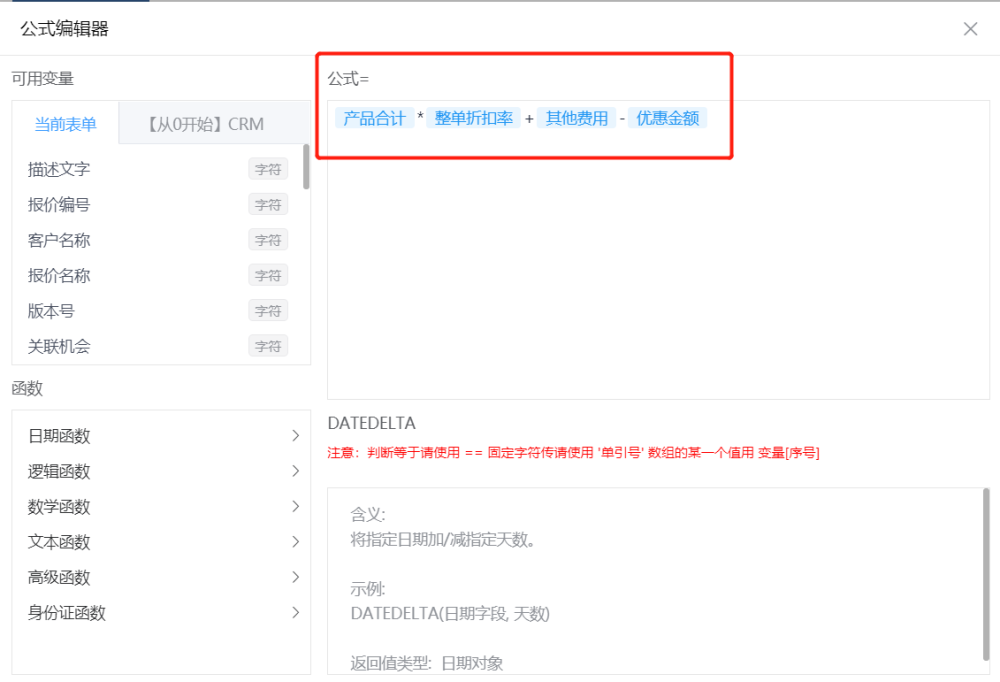Click the 字符 type badge beside 描述文字

coord(267,168)
